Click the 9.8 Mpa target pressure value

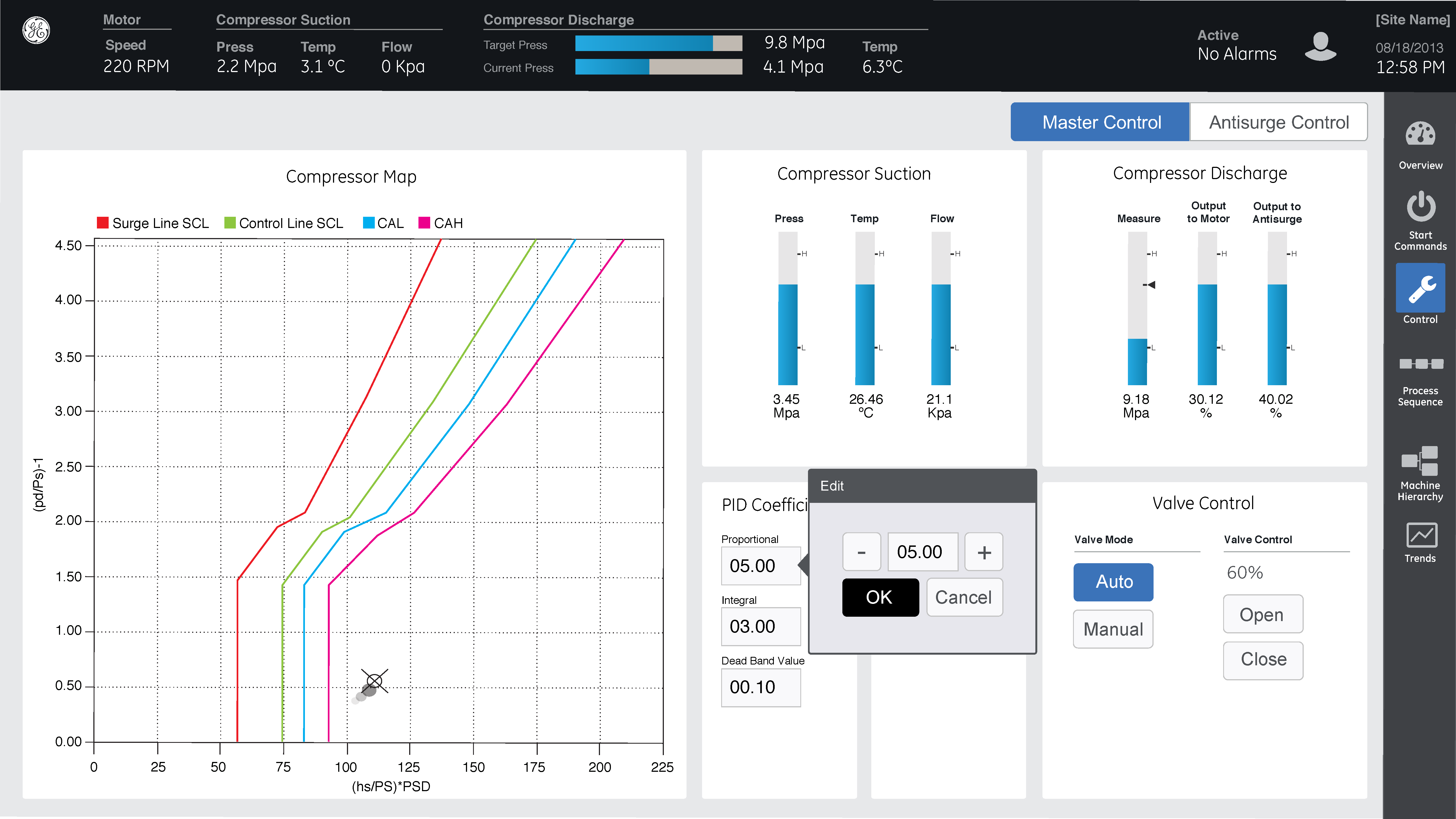coord(794,43)
